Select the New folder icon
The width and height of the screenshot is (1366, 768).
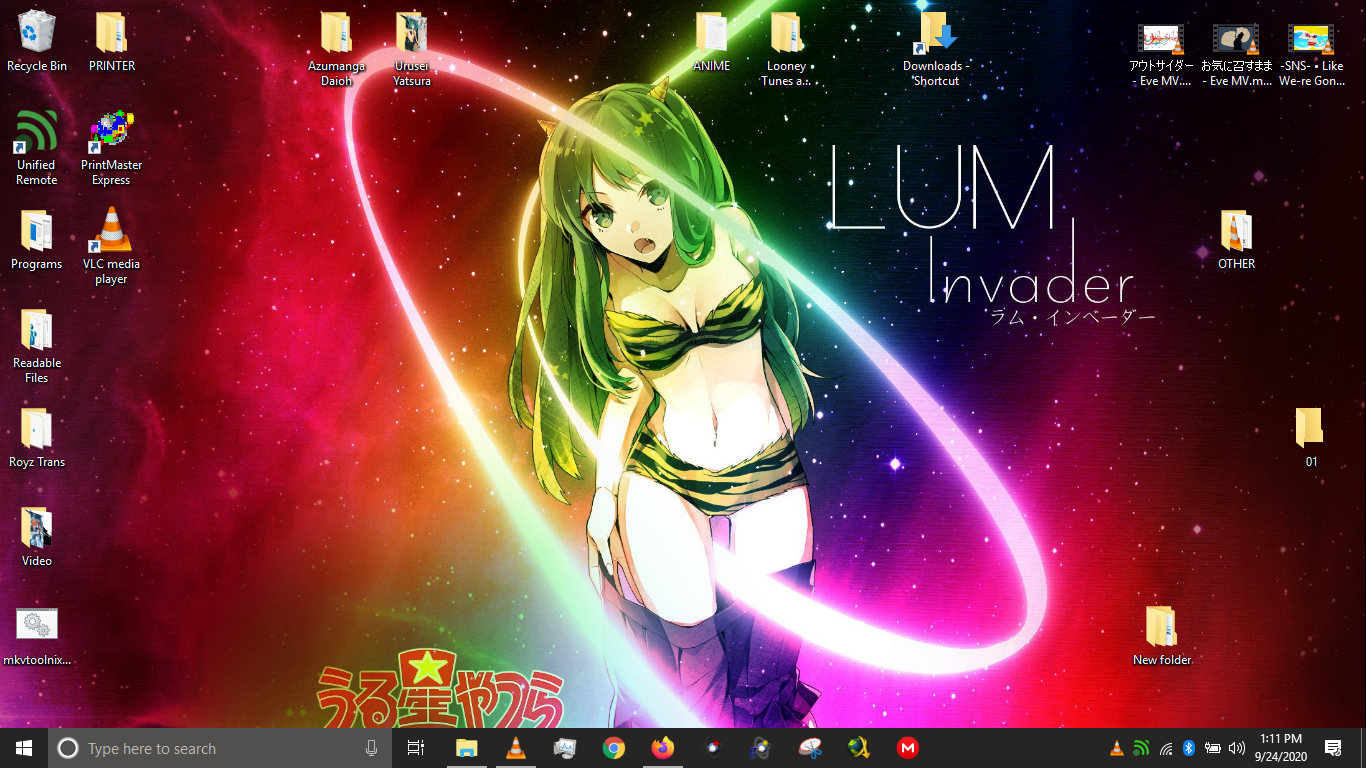[1161, 636]
